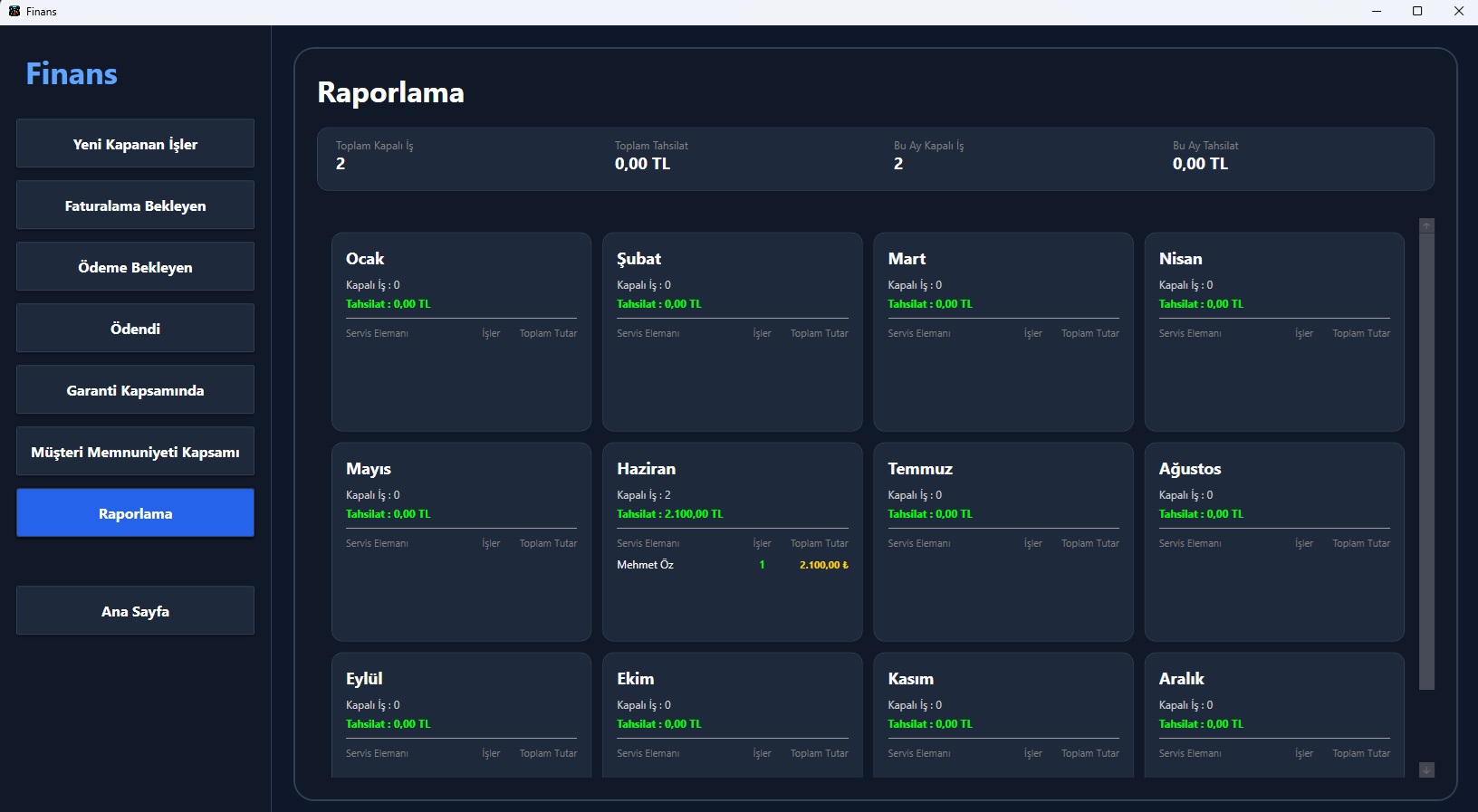
Task: Open Faturalama Bekleyen section
Action: [135, 205]
